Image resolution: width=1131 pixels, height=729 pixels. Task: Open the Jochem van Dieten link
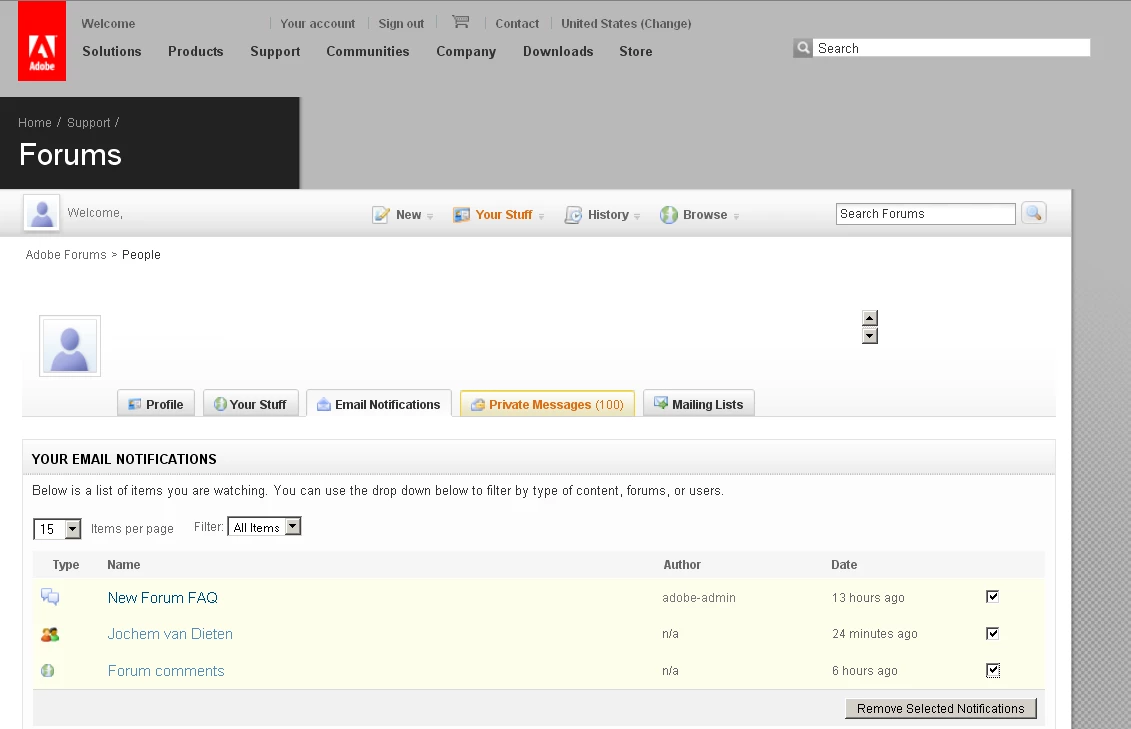(x=170, y=634)
